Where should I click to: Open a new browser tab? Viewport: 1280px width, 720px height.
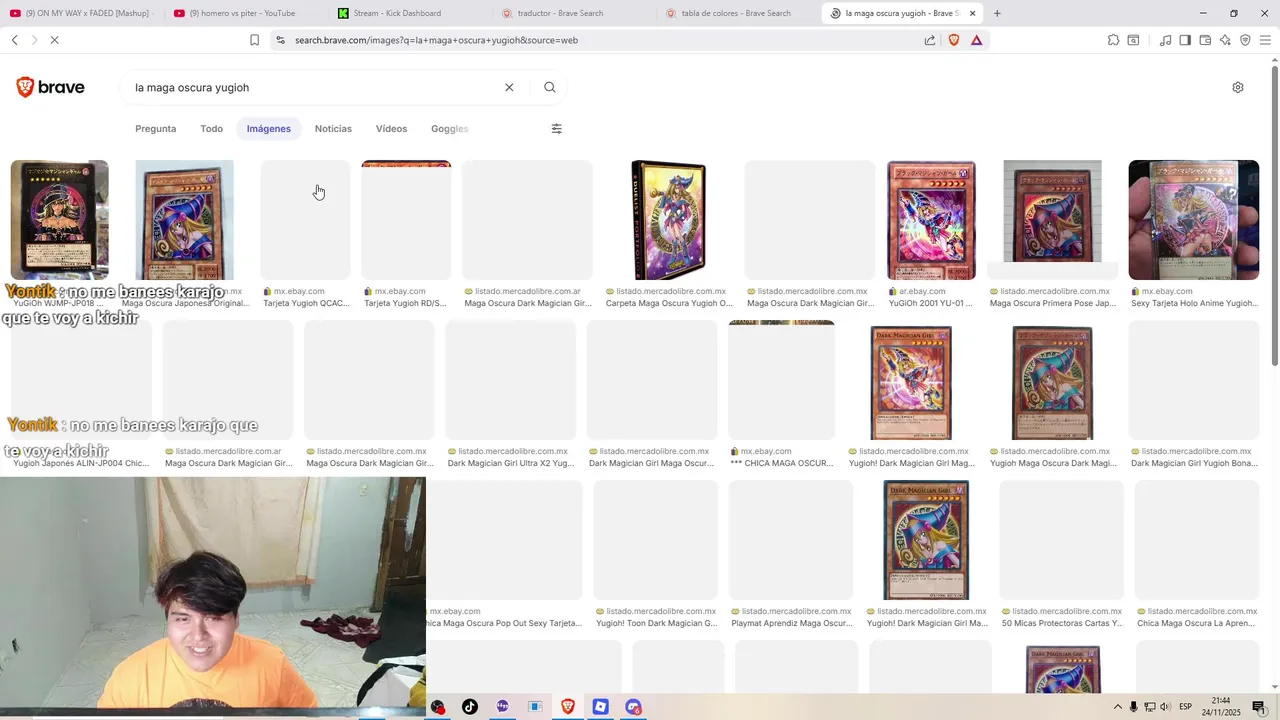(x=997, y=13)
